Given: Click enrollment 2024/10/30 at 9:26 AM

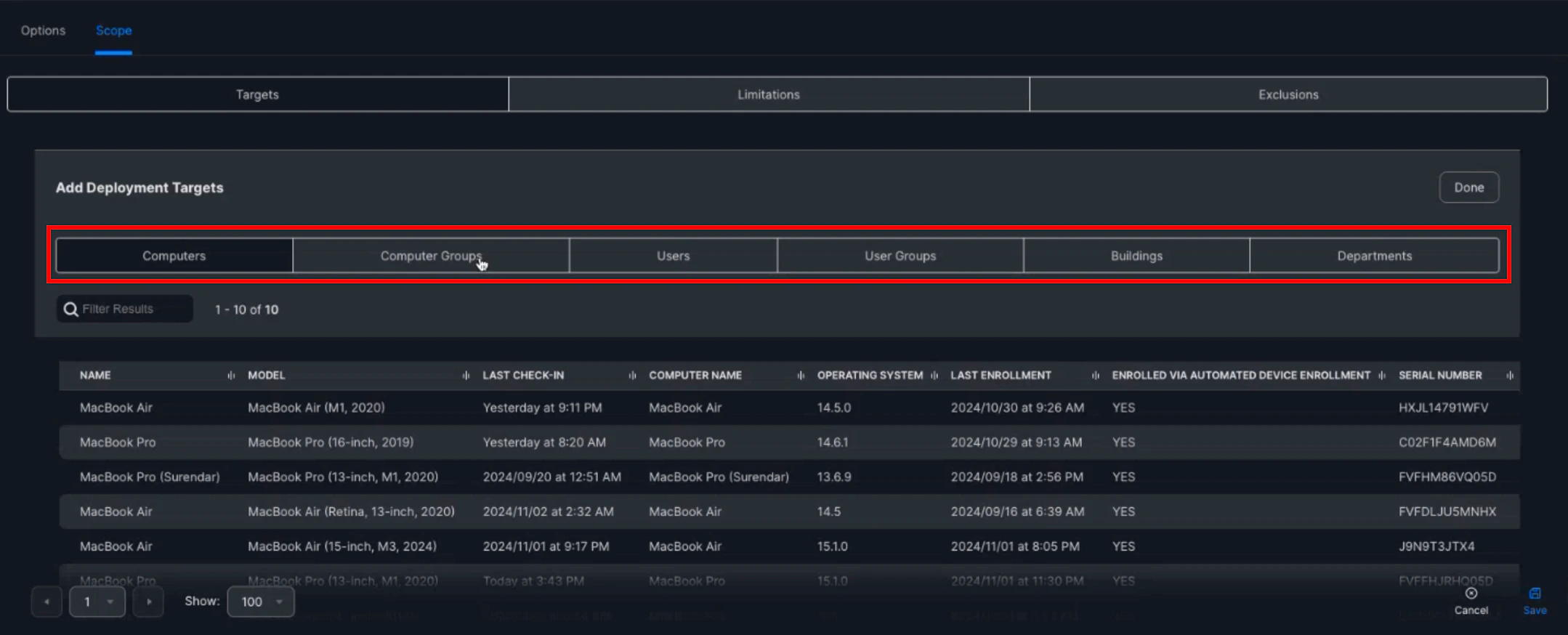Looking at the screenshot, I should (x=1017, y=408).
